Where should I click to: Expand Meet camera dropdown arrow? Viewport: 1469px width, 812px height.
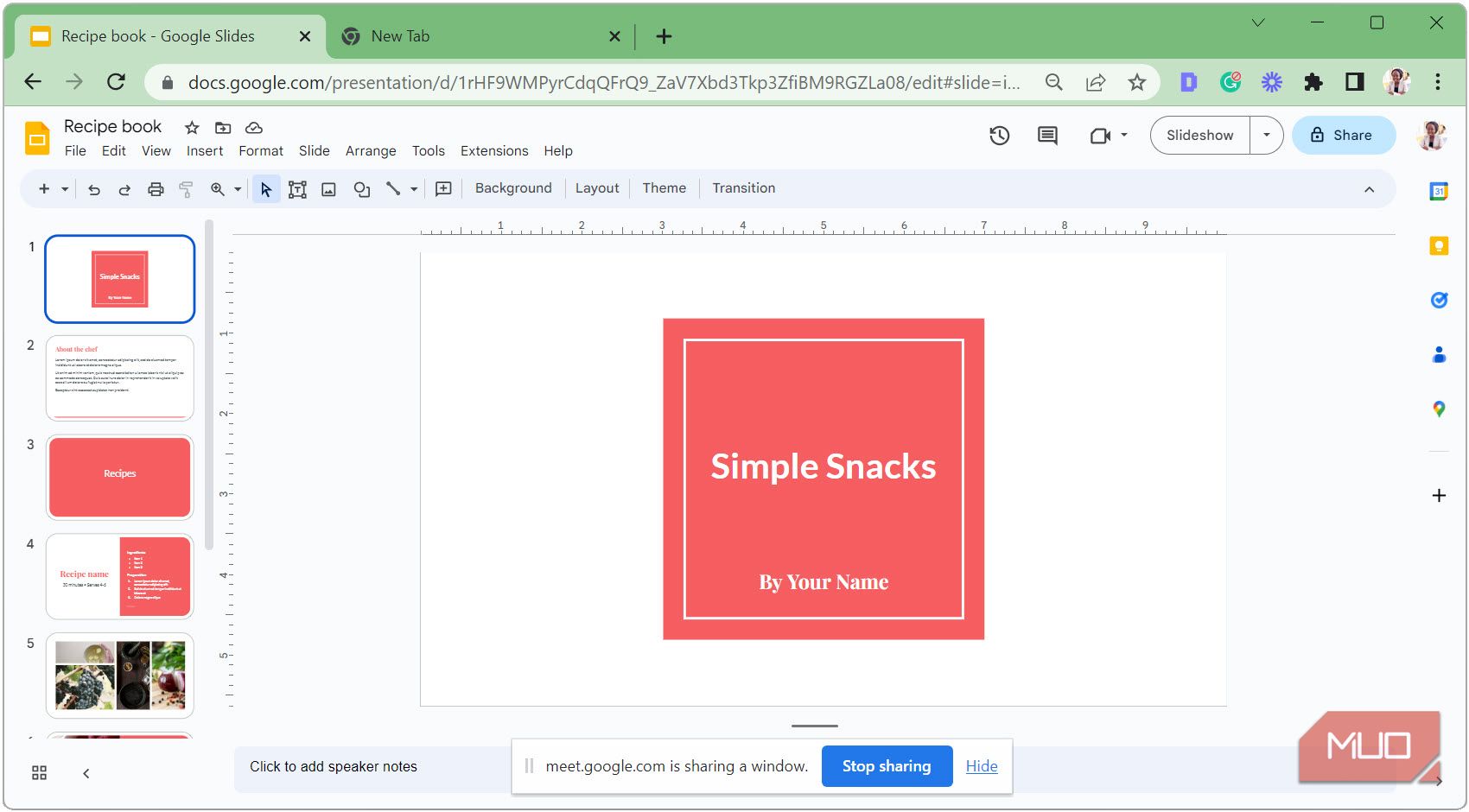[1124, 136]
